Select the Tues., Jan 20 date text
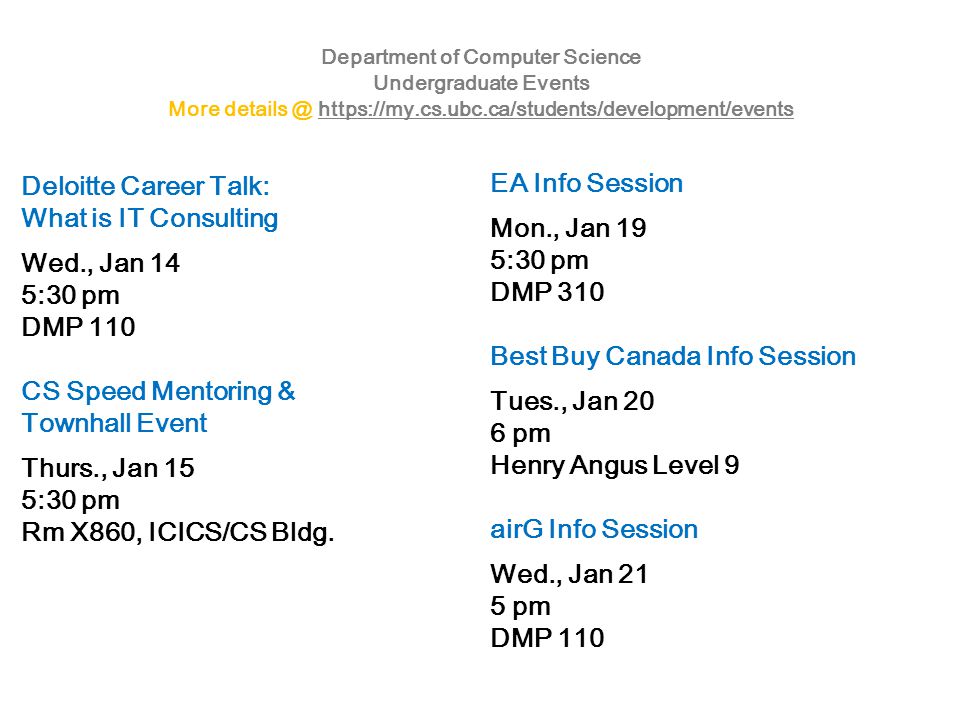 click(x=572, y=402)
